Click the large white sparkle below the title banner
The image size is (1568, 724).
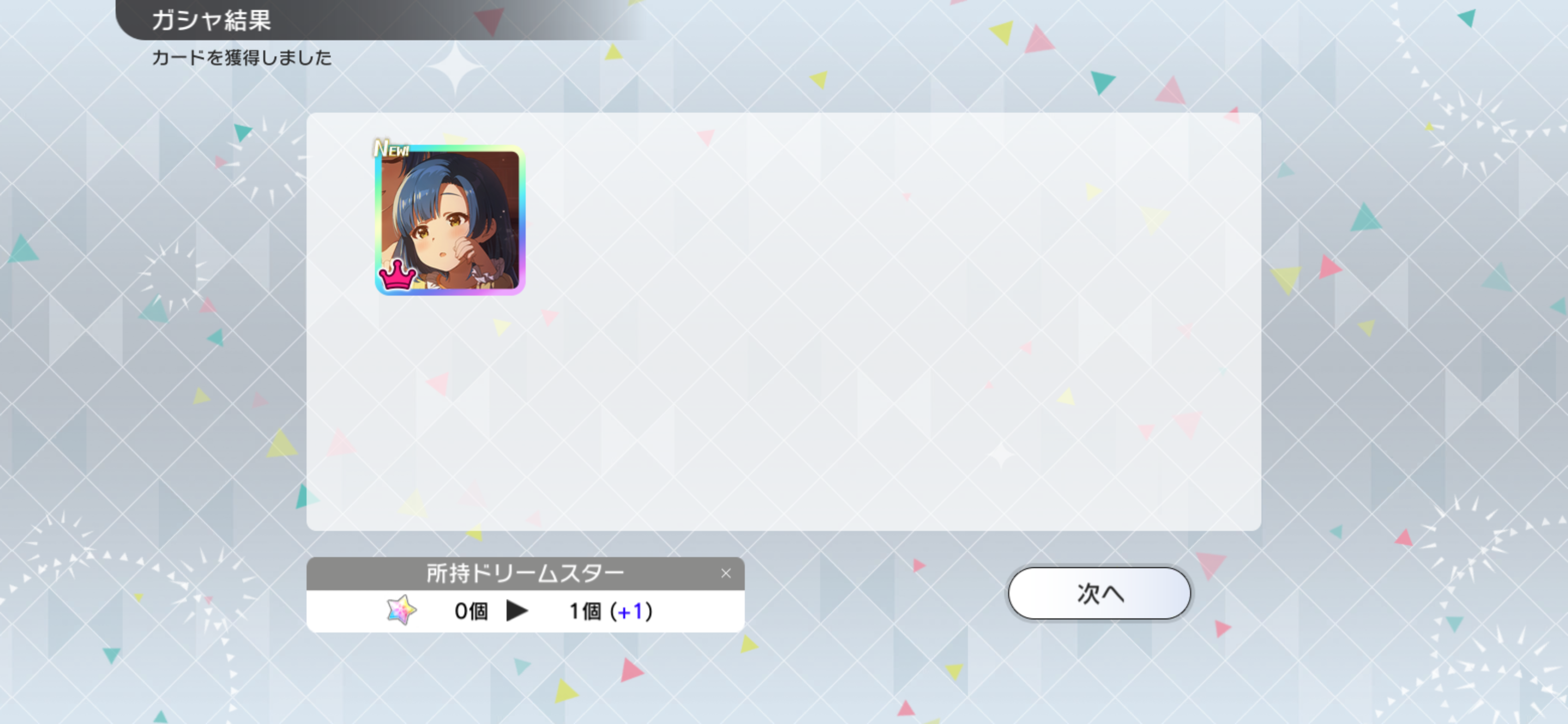tap(455, 67)
